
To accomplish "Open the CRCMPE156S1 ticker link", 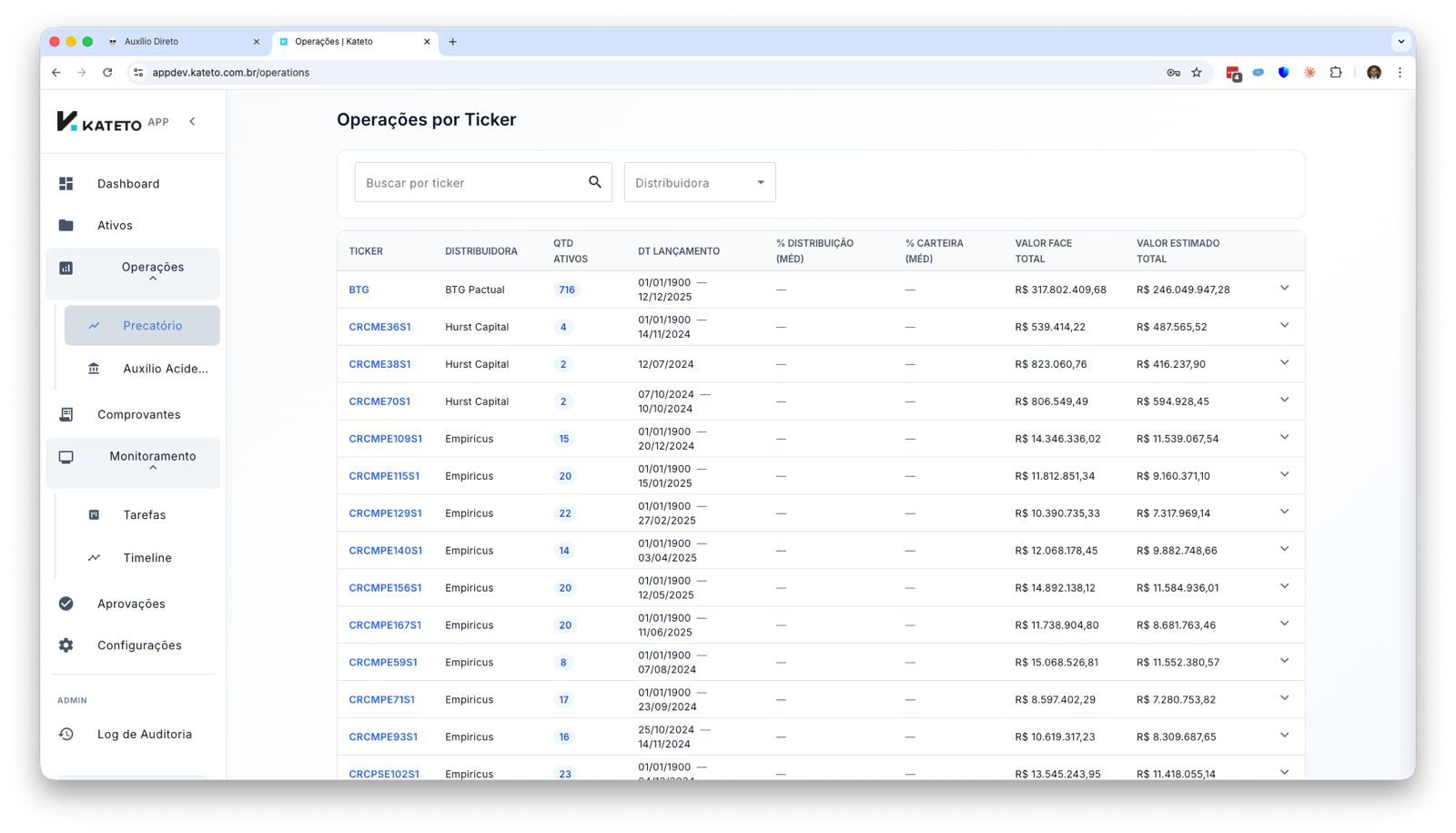I will pos(385,588).
